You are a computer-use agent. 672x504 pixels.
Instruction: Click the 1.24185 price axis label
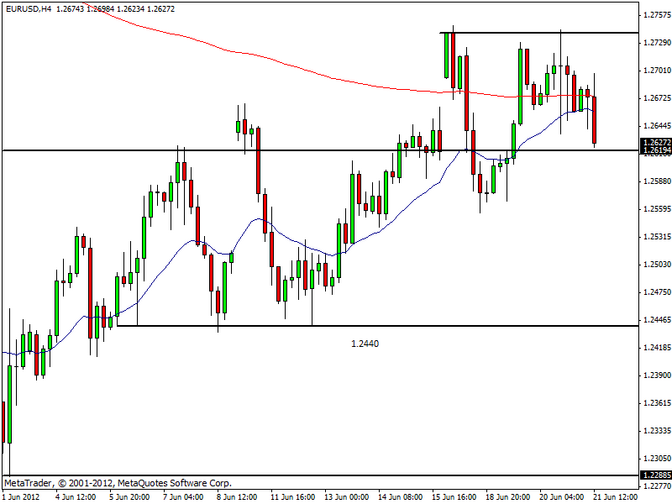click(653, 348)
